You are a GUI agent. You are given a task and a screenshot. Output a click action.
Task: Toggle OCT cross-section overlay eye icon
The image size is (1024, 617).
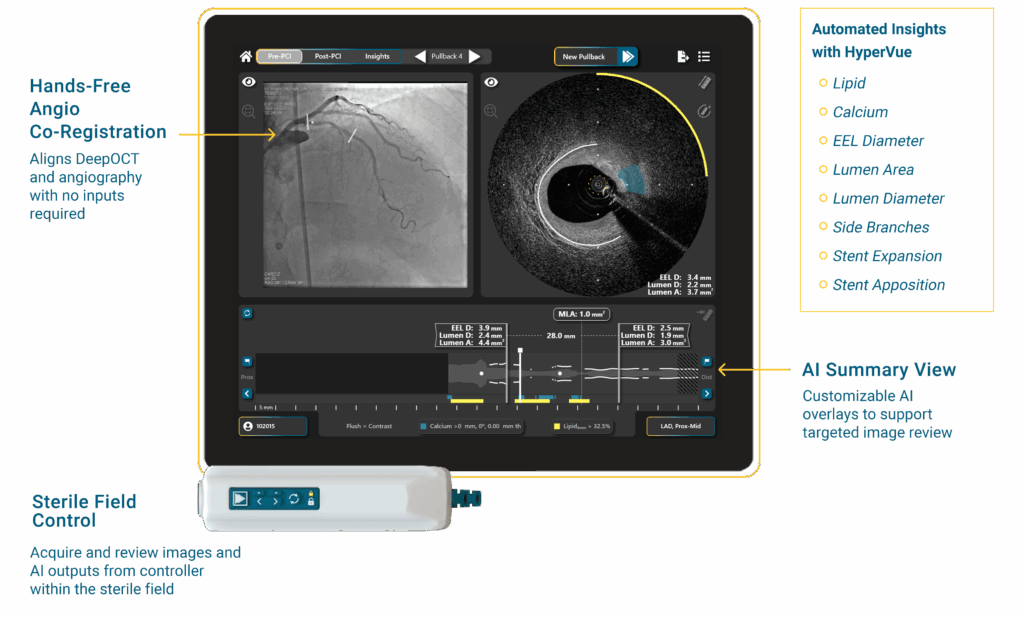[x=490, y=83]
